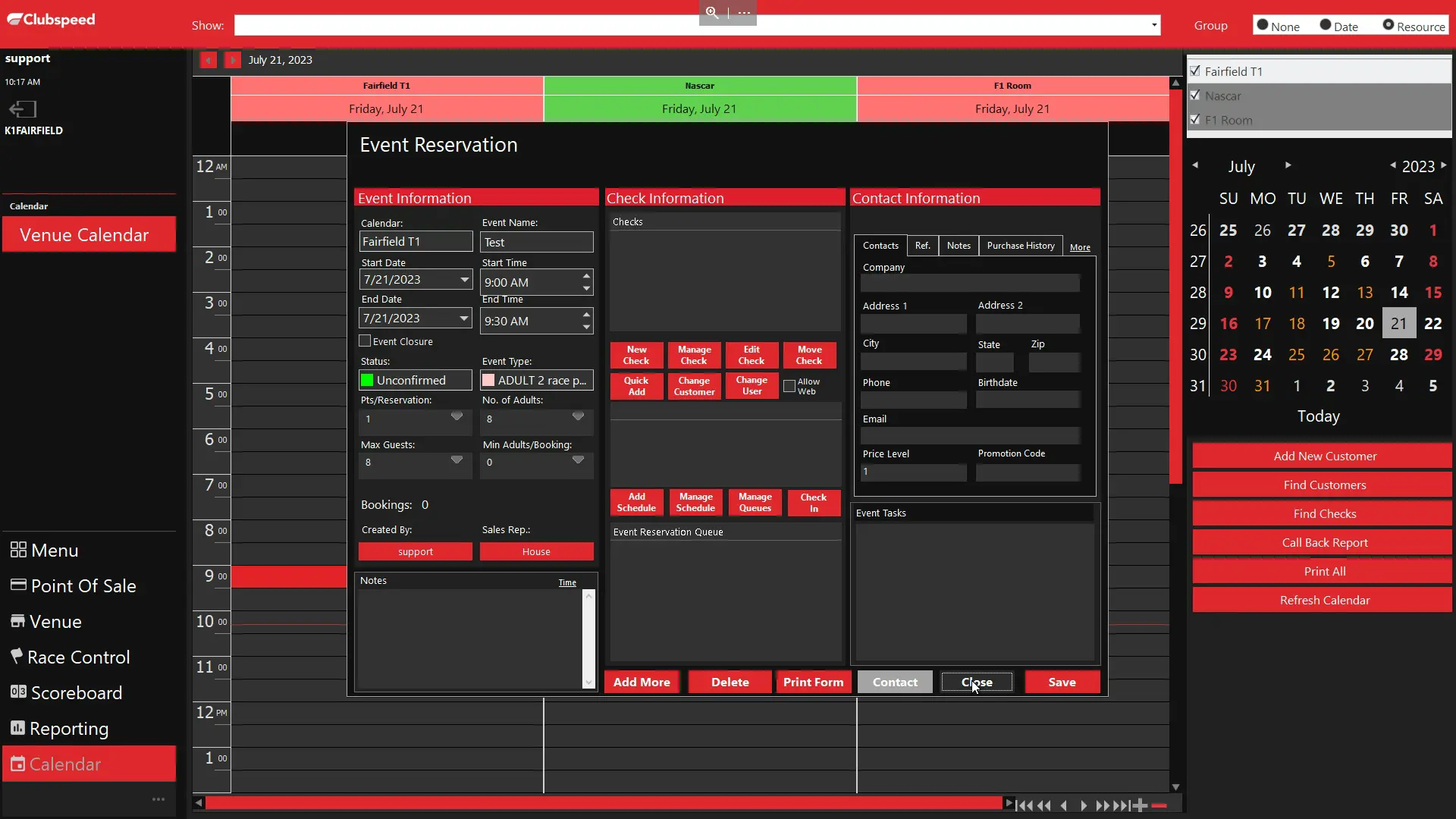The height and width of the screenshot is (819, 1456).
Task: Open the End Date dropdown
Action: [x=464, y=318]
